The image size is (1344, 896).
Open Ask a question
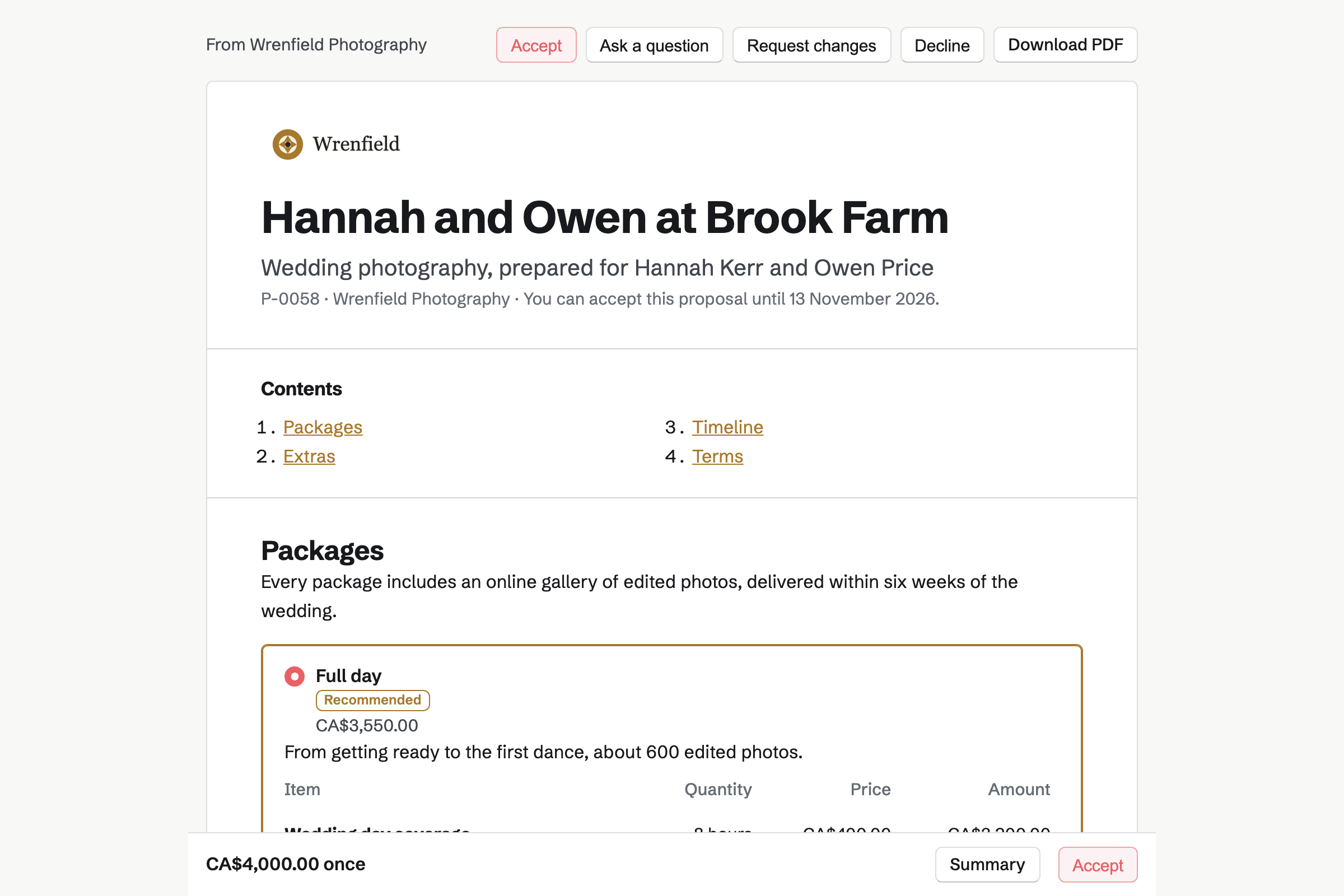[654, 45]
